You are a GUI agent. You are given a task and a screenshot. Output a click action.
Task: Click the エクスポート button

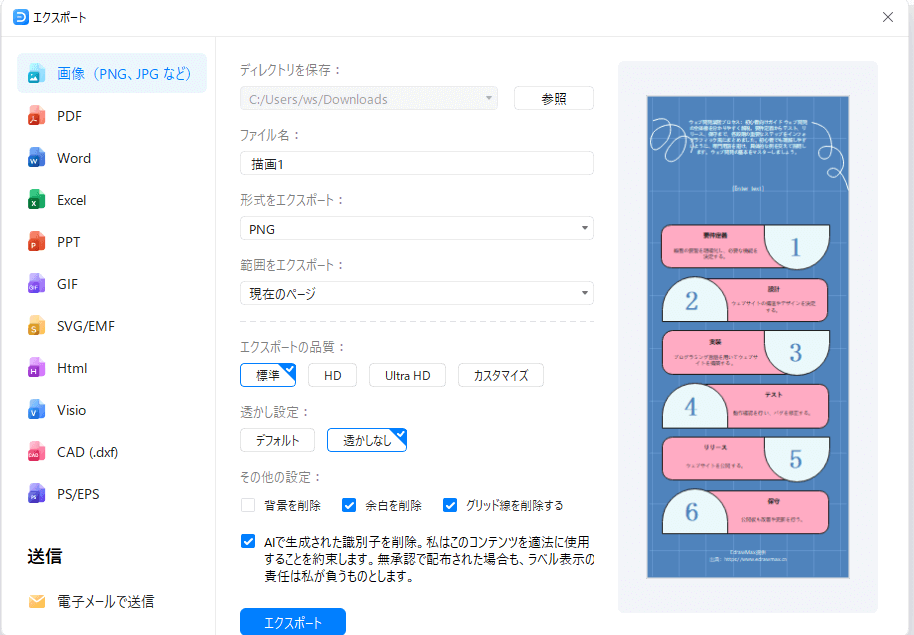(x=291, y=621)
